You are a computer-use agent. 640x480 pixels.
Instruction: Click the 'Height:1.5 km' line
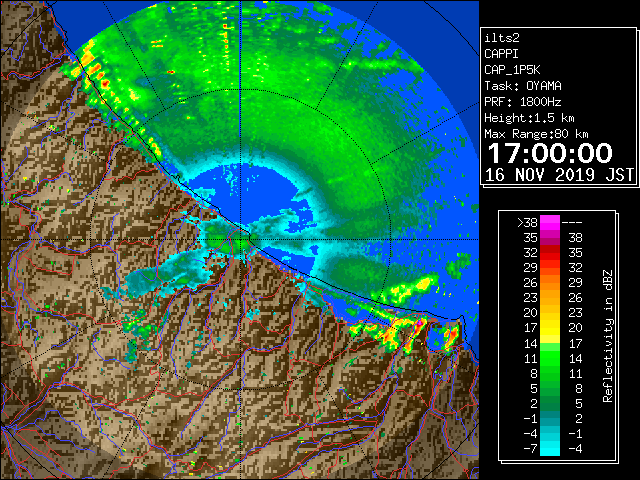point(529,118)
